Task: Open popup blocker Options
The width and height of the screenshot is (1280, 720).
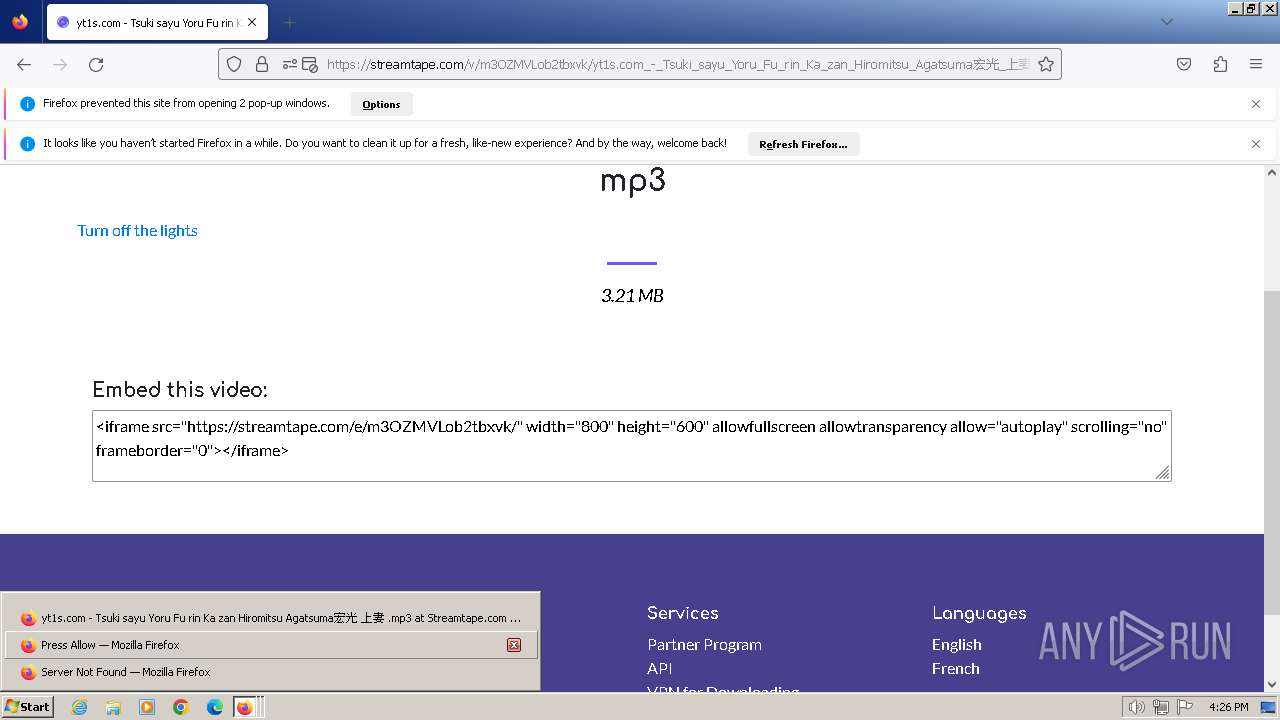Action: [381, 104]
